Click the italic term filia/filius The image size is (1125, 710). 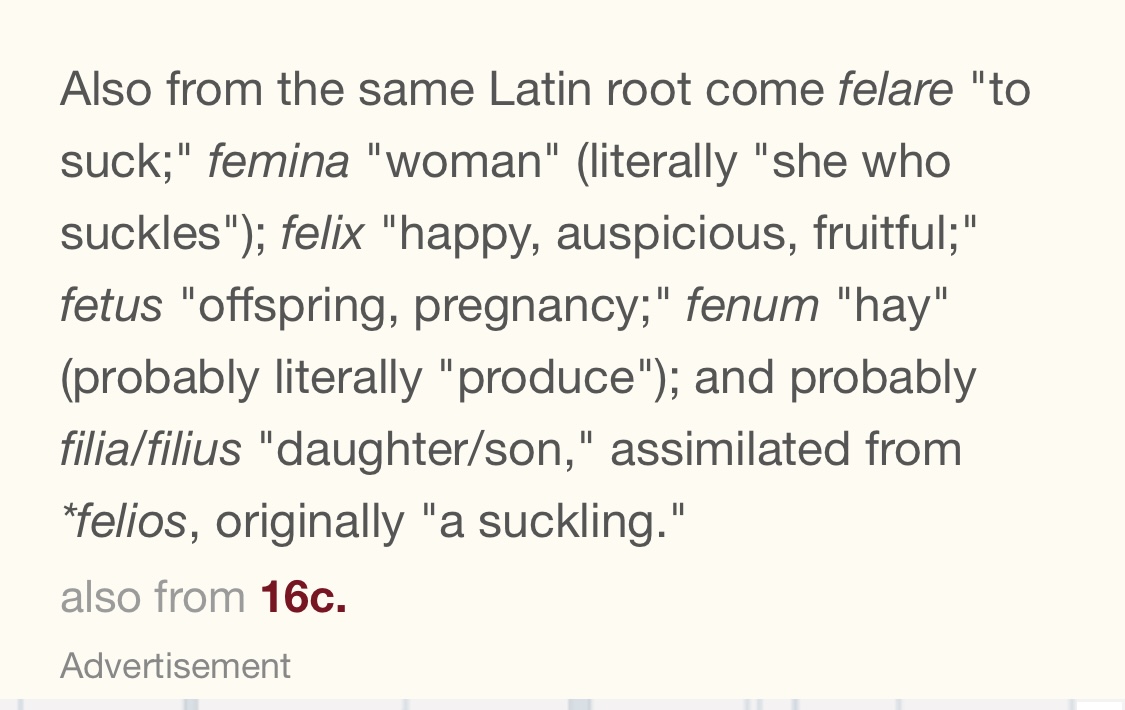pyautogui.click(x=151, y=450)
